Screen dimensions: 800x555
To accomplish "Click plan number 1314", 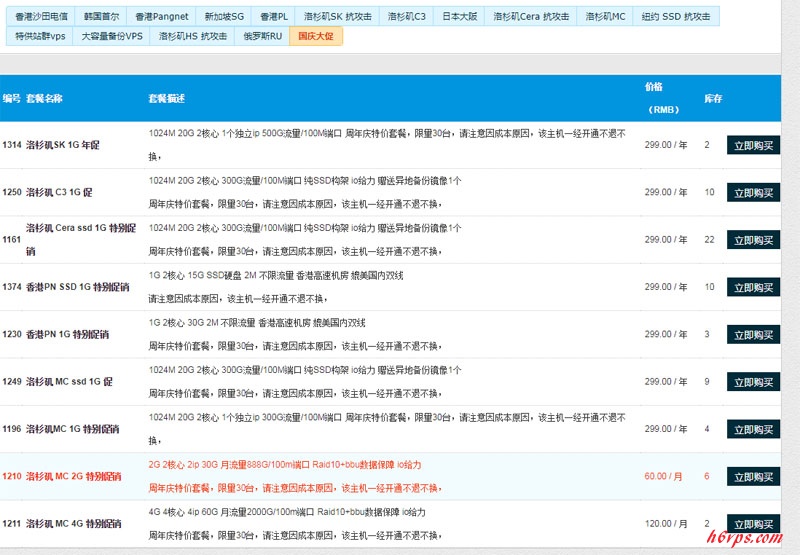I will [x=12, y=145].
